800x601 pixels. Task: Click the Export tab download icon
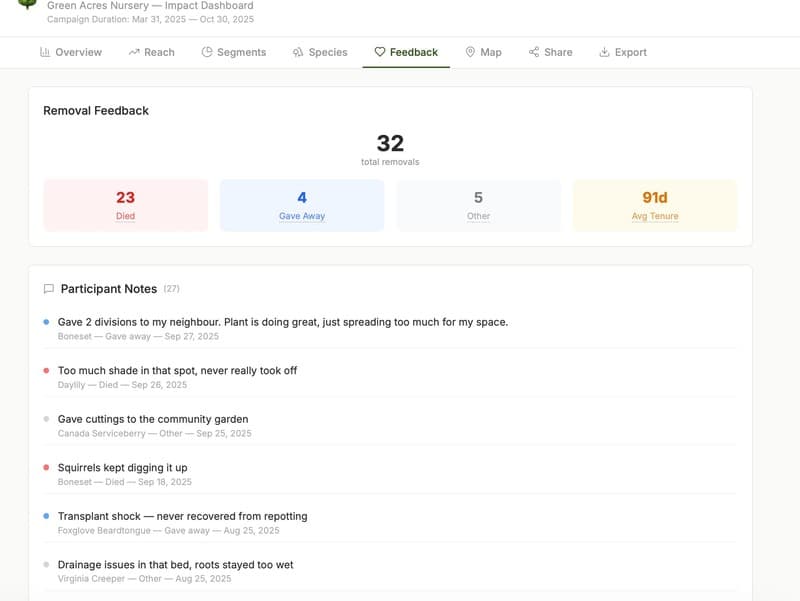click(604, 52)
